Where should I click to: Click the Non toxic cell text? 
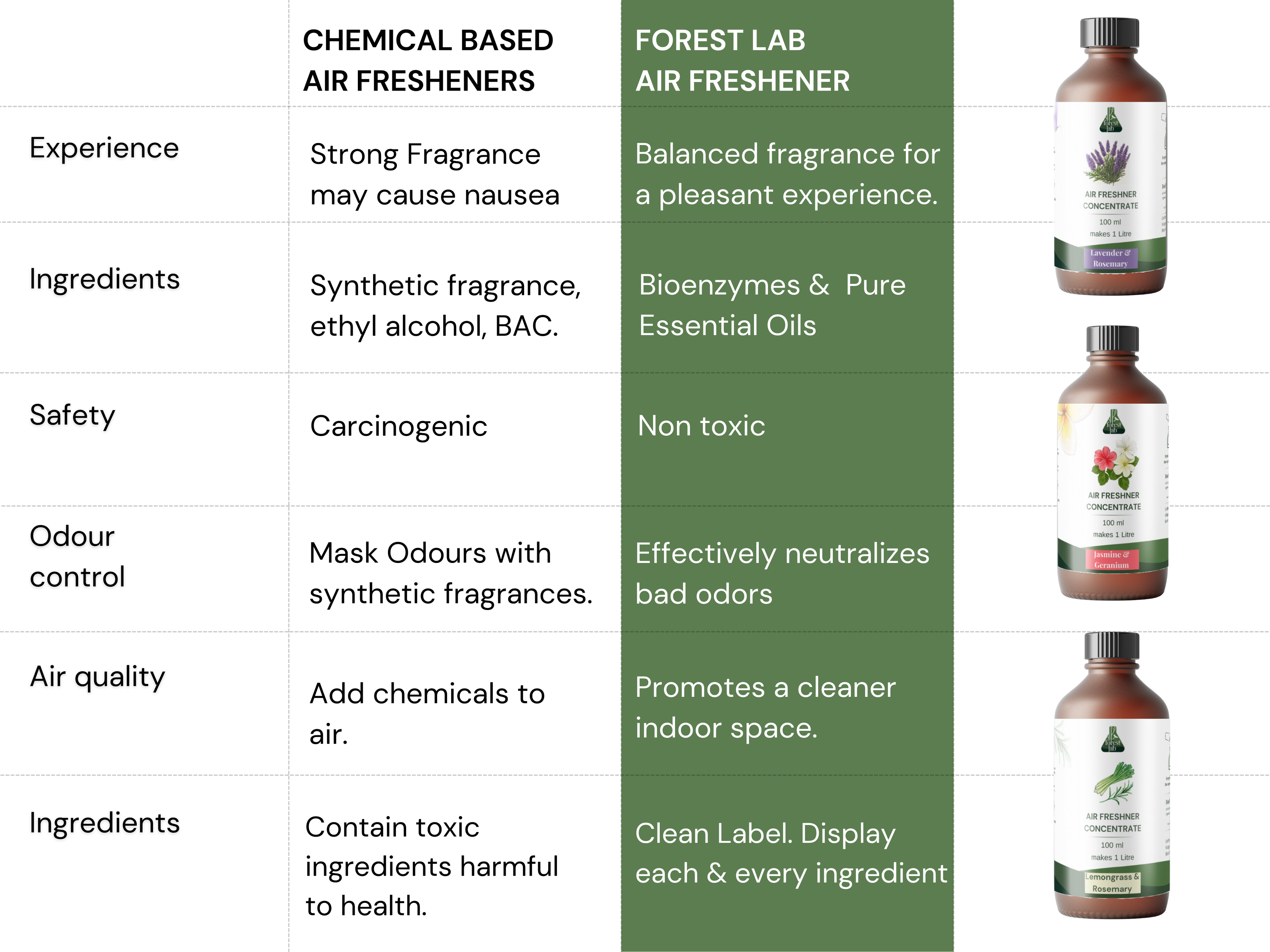click(701, 426)
